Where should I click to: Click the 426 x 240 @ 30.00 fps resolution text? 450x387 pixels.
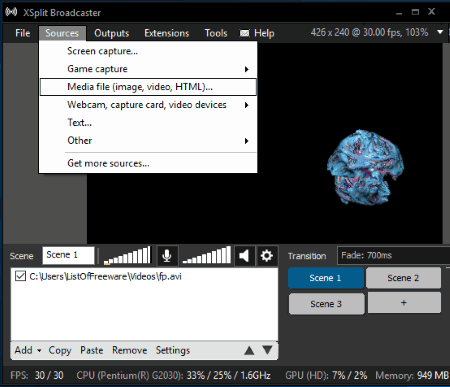pos(369,32)
